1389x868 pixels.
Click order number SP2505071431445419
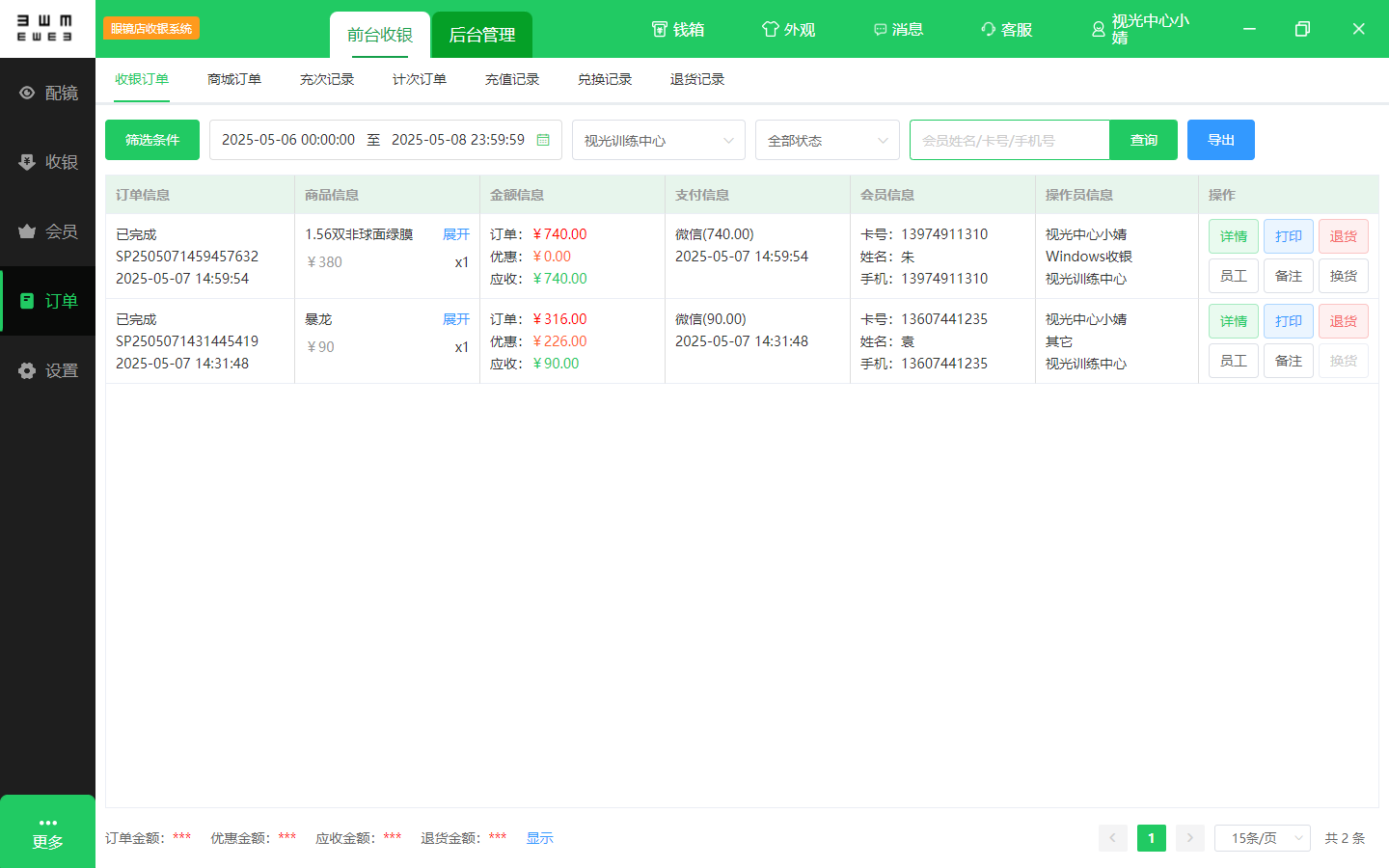[x=187, y=341]
